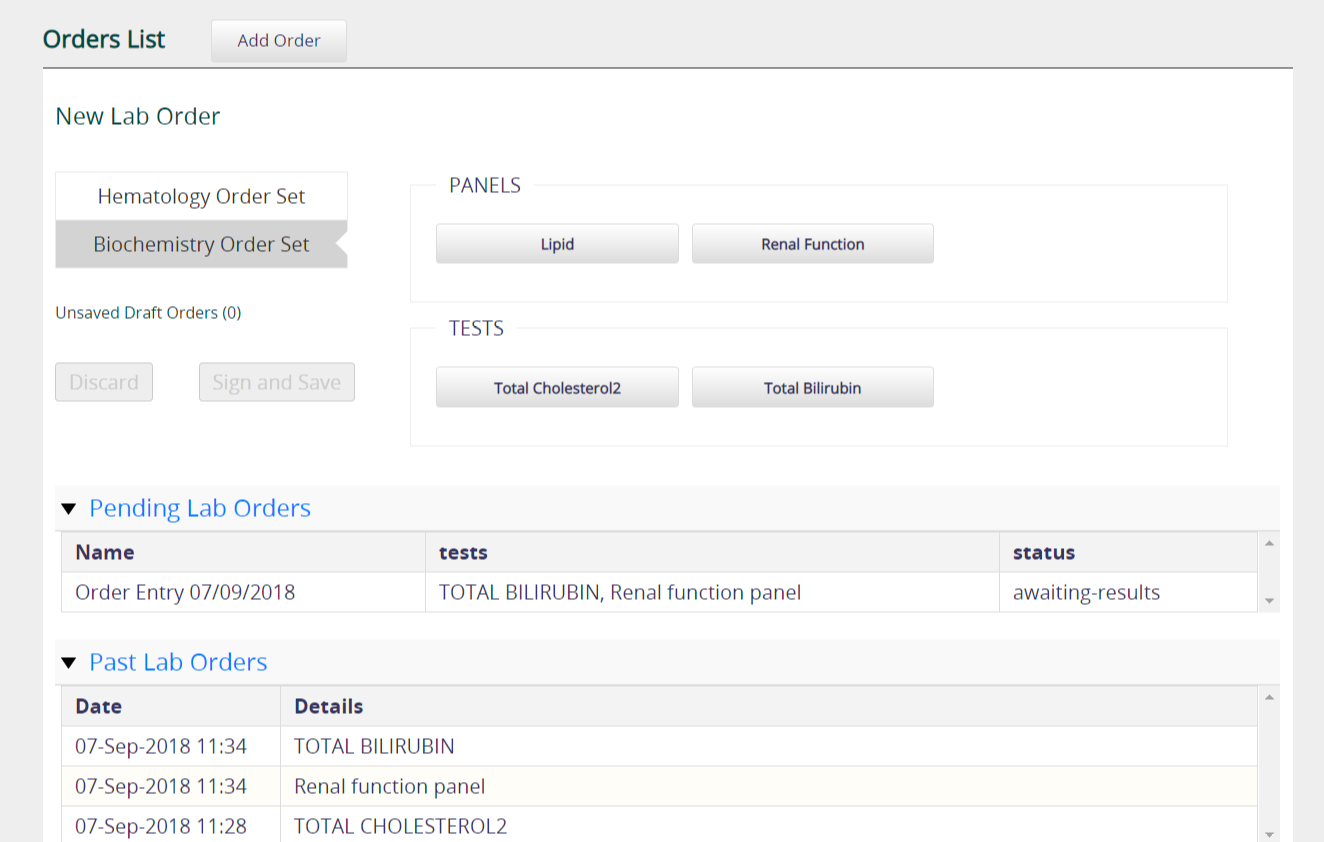
Task: Click the Past Lab Orders scrollbar down arrow
Action: (1269, 832)
